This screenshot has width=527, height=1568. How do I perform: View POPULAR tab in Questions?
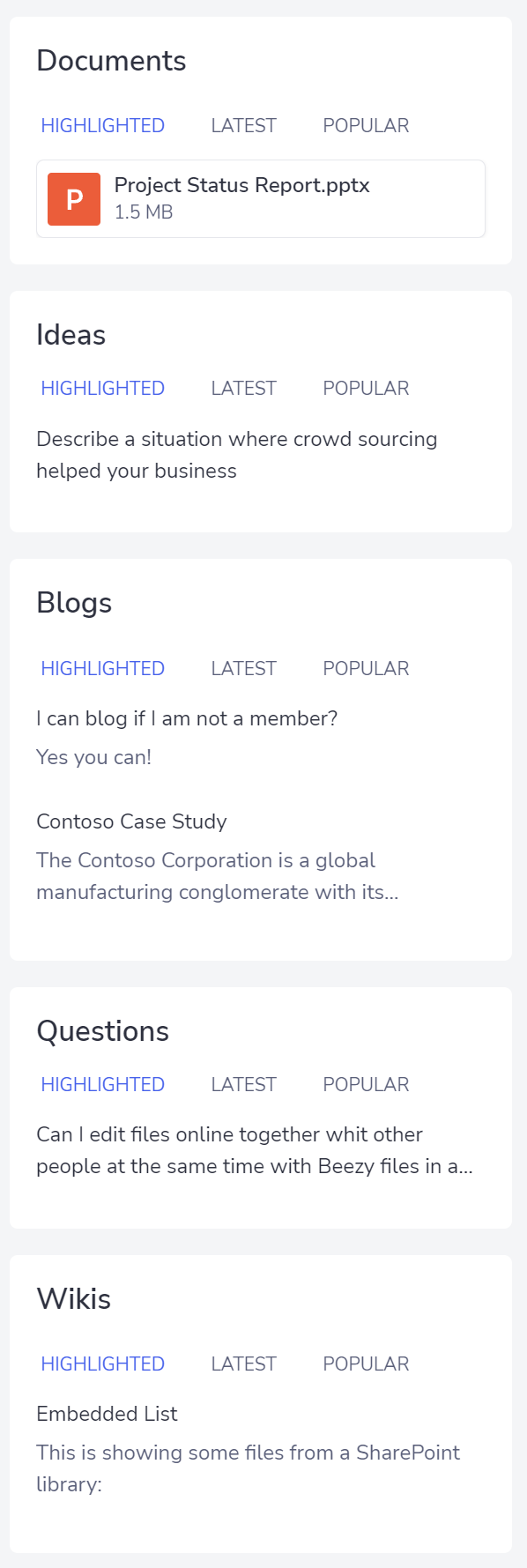point(366,1084)
